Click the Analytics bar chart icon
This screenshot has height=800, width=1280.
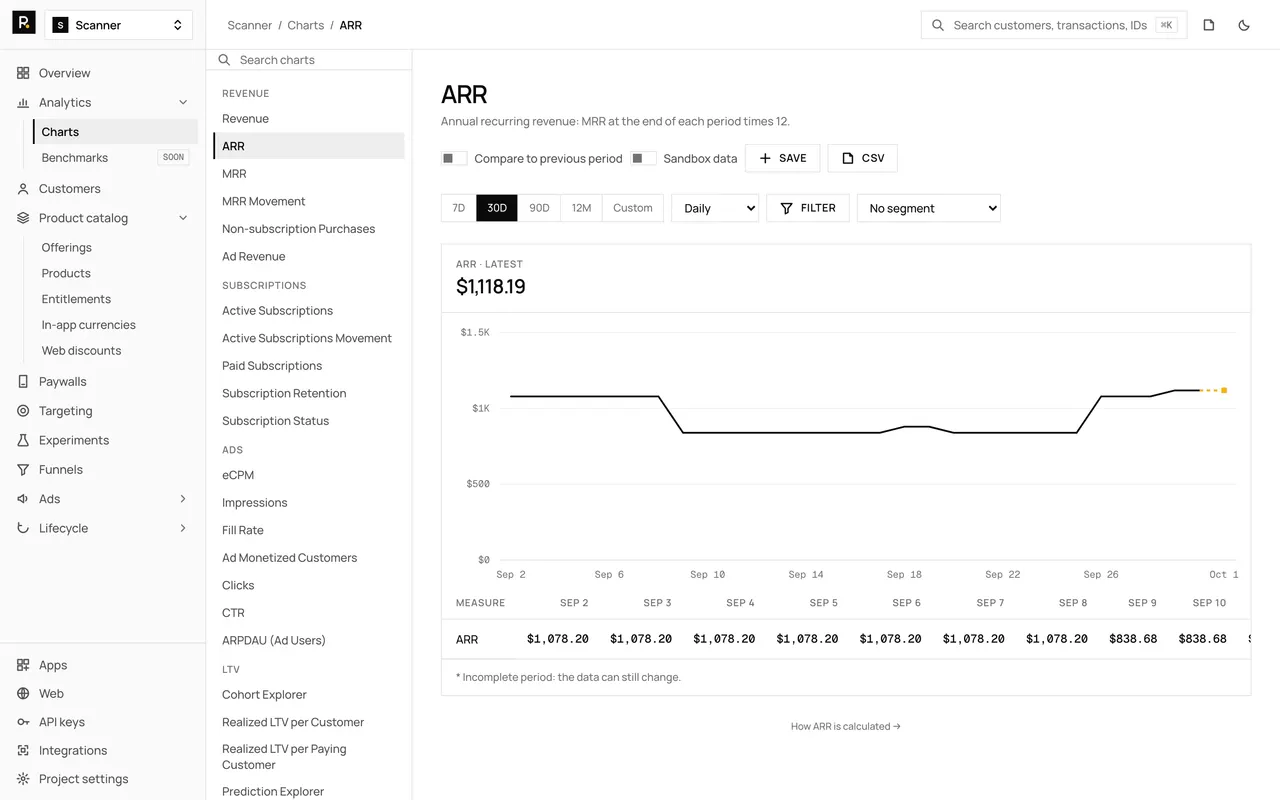[23, 102]
